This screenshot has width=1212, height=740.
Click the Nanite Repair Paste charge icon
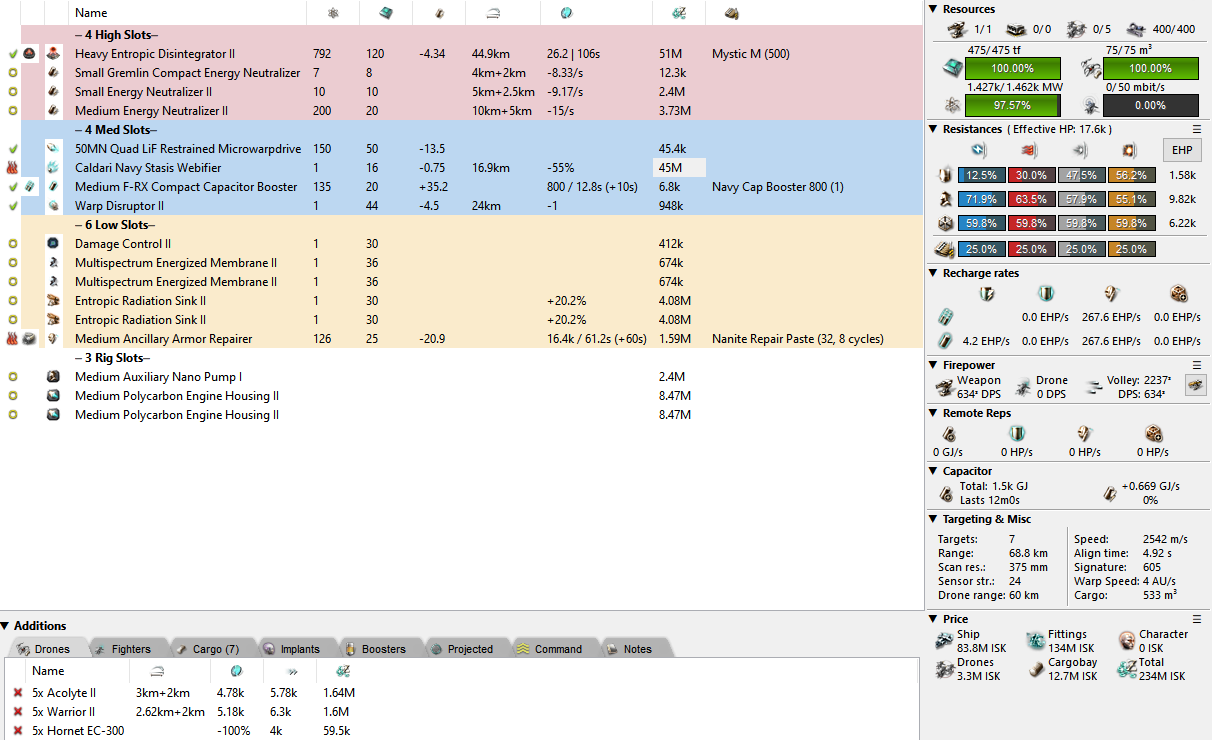30,339
